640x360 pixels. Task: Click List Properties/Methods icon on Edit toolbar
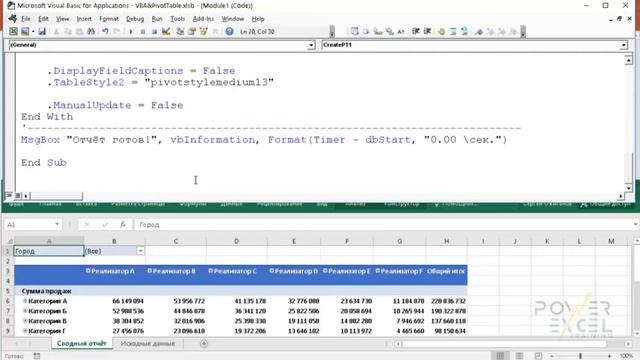click(354, 31)
